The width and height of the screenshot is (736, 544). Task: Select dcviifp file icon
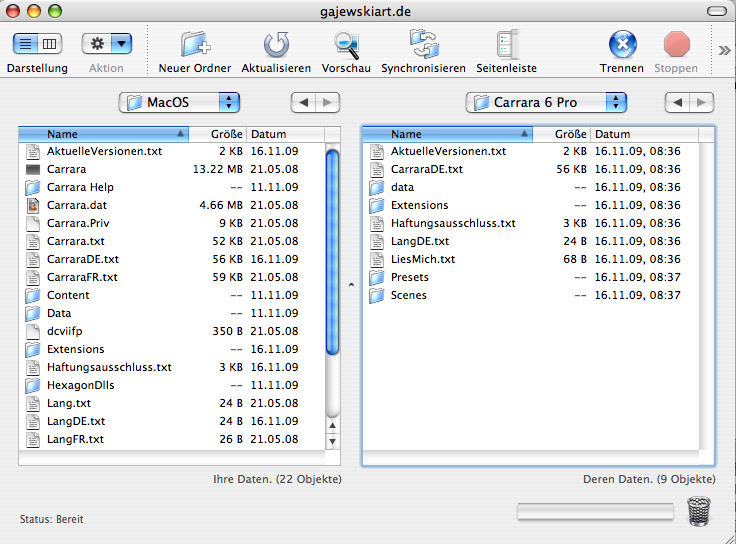coord(33,331)
